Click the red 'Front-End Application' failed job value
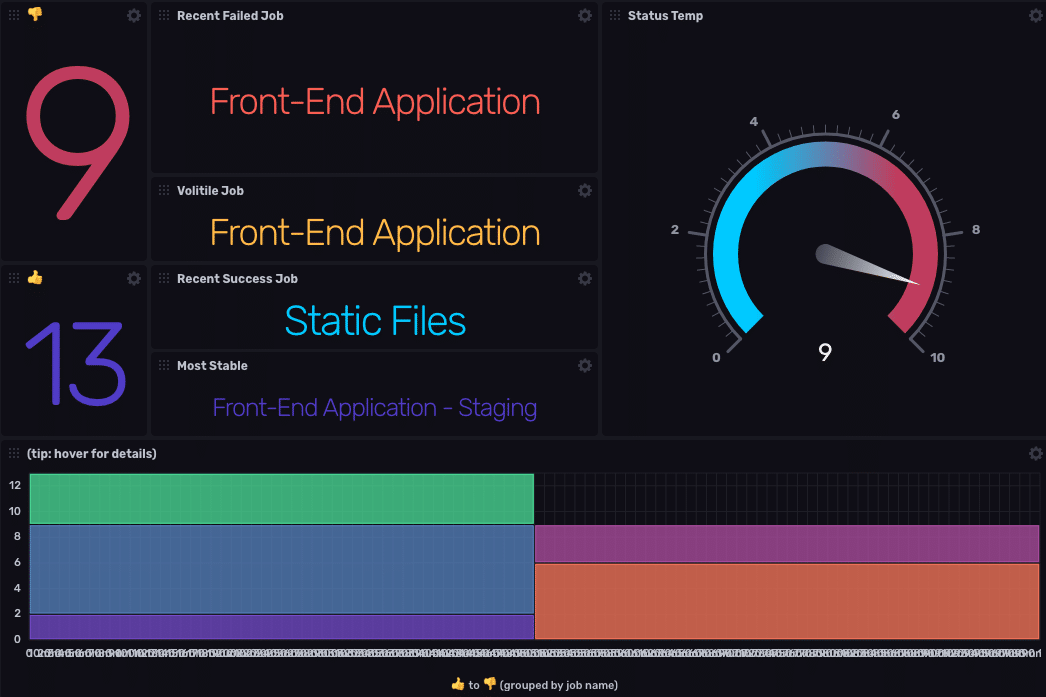 point(375,102)
